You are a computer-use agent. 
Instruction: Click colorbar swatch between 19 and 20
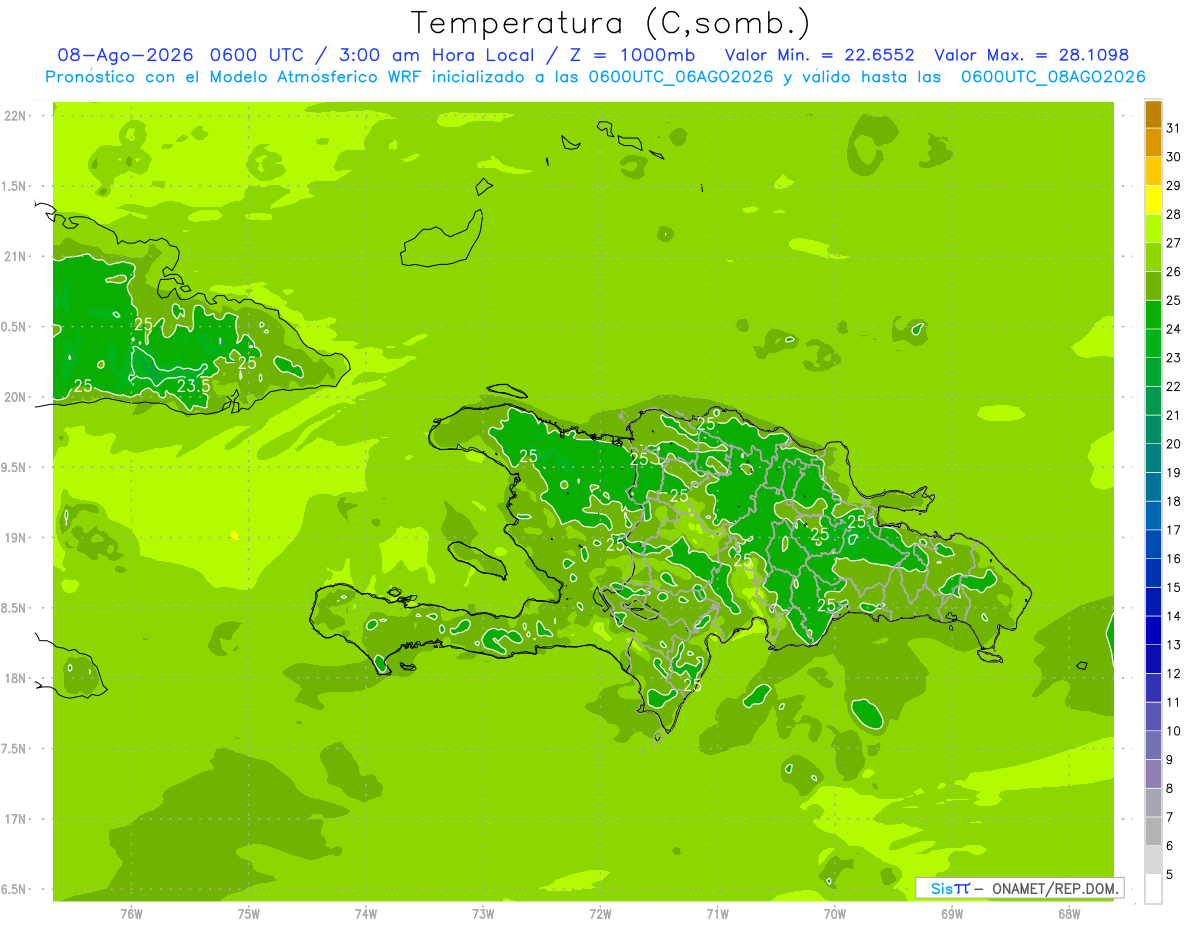pyautogui.click(x=1153, y=458)
